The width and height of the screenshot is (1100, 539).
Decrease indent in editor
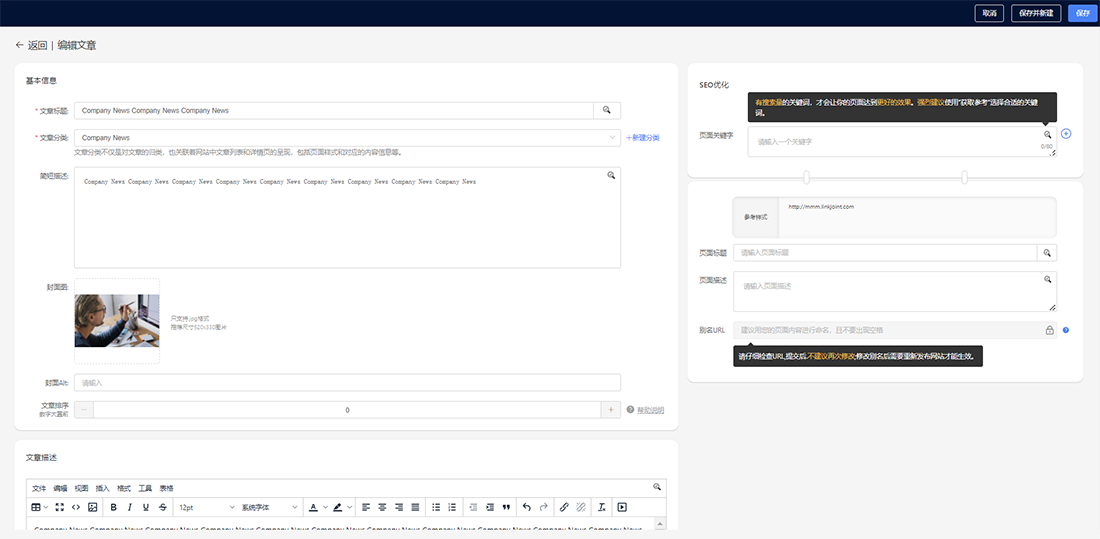pos(474,507)
